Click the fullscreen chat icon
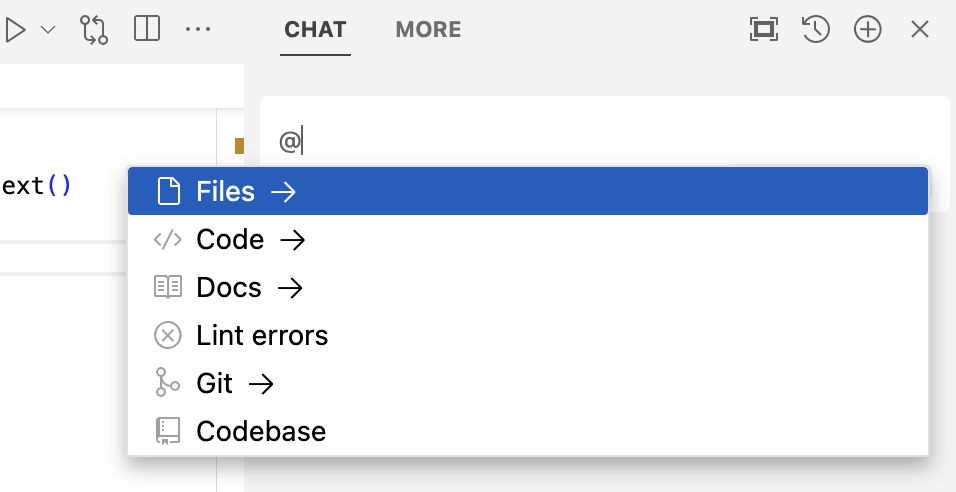Viewport: 956px width, 492px height. click(764, 30)
